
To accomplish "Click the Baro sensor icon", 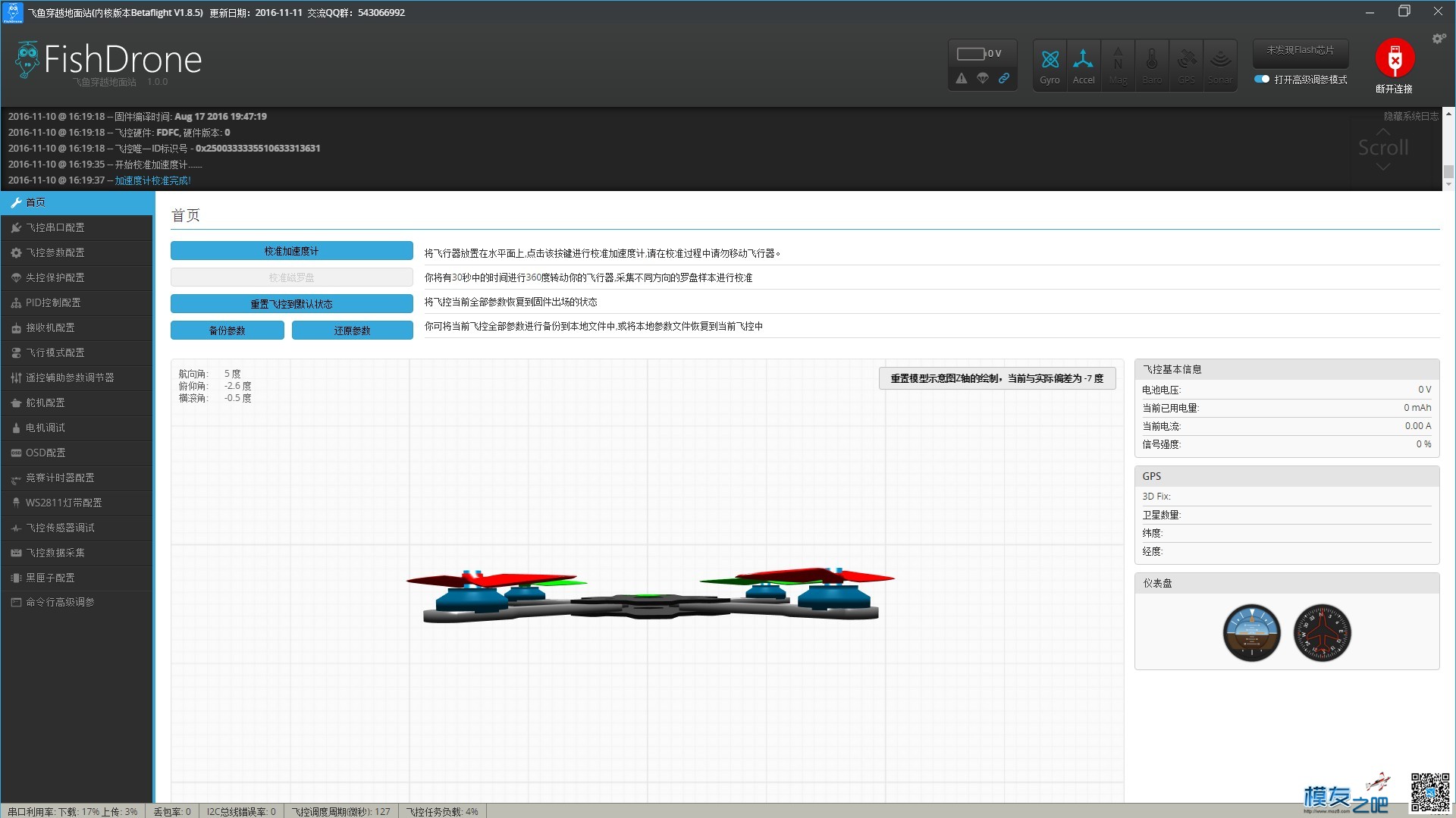I will [1152, 65].
